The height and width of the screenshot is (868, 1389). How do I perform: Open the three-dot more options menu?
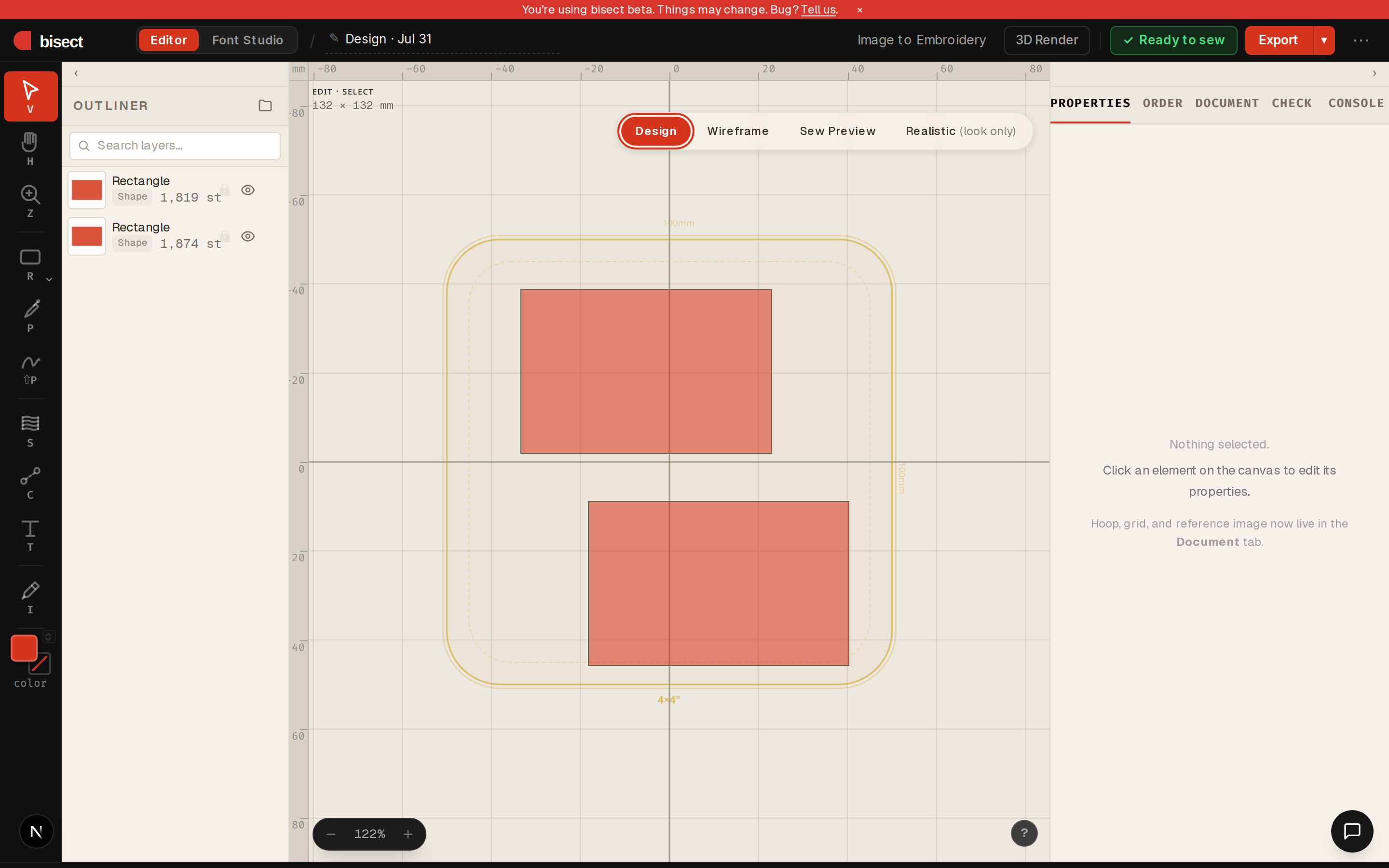[1361, 40]
